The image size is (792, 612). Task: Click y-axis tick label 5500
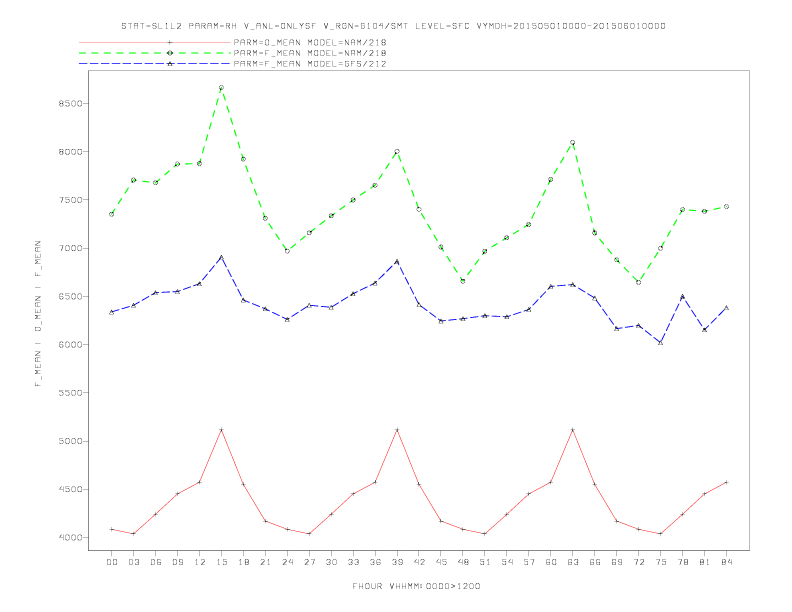click(x=70, y=393)
